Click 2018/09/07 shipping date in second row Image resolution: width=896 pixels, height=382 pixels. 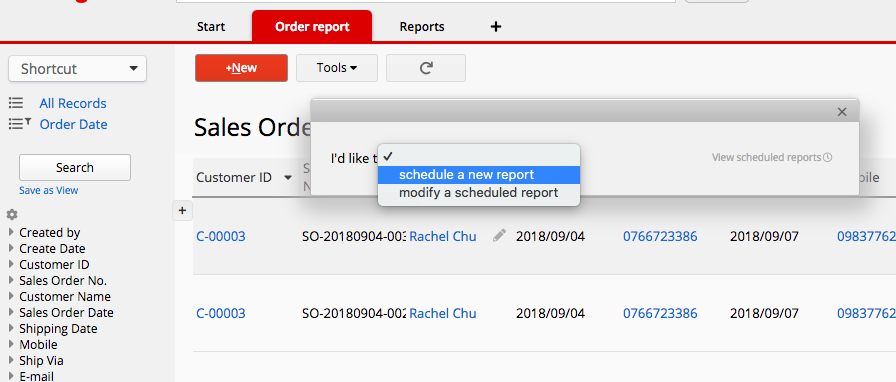click(x=764, y=313)
